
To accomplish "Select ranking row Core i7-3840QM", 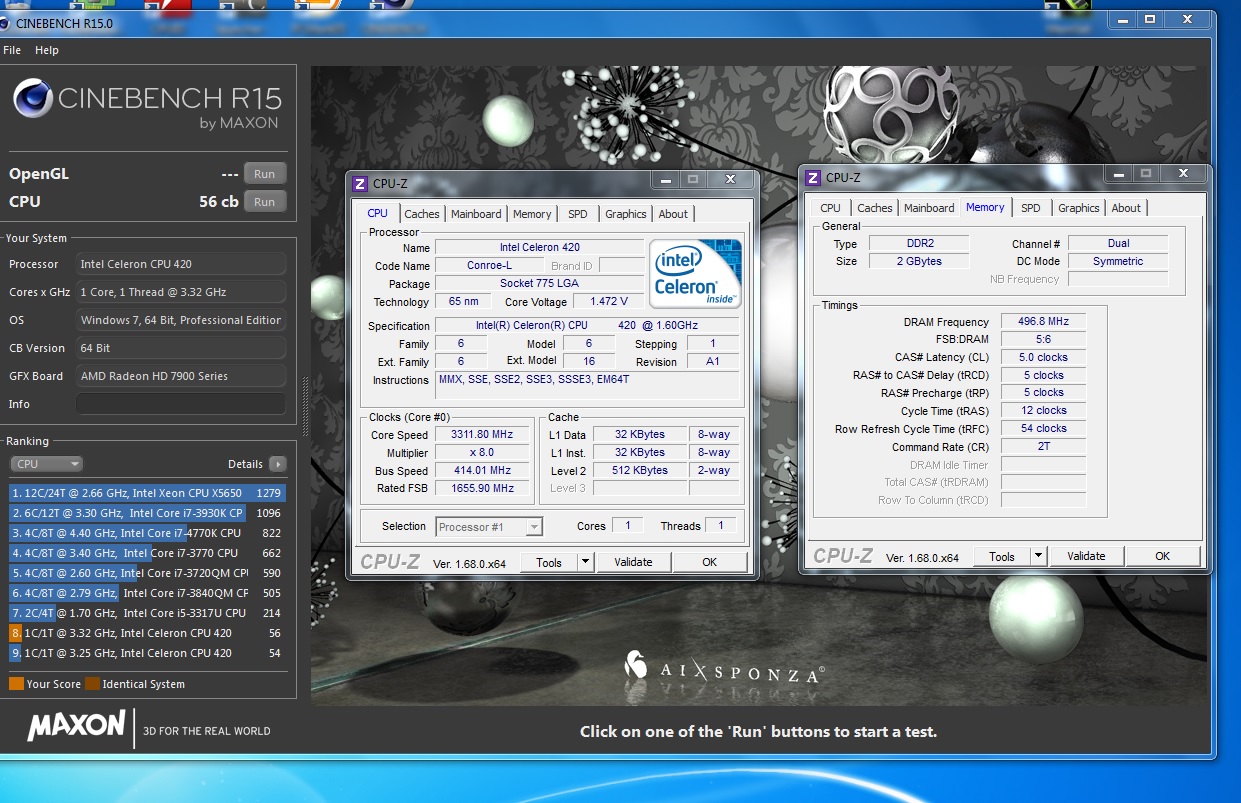I will [x=148, y=593].
